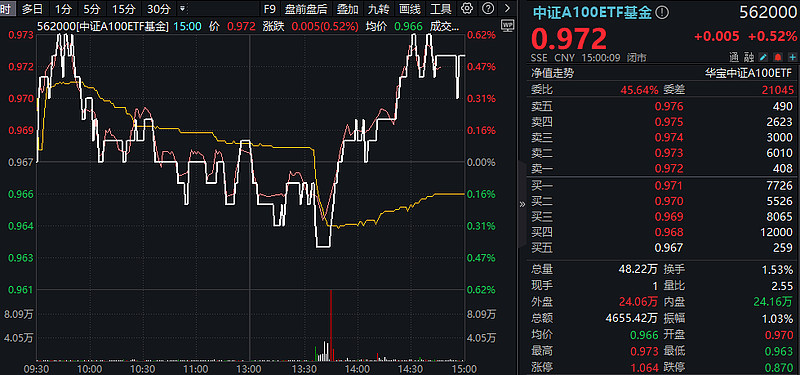Click the 委差 value 21045
This screenshot has height=375, width=800.
(777, 90)
